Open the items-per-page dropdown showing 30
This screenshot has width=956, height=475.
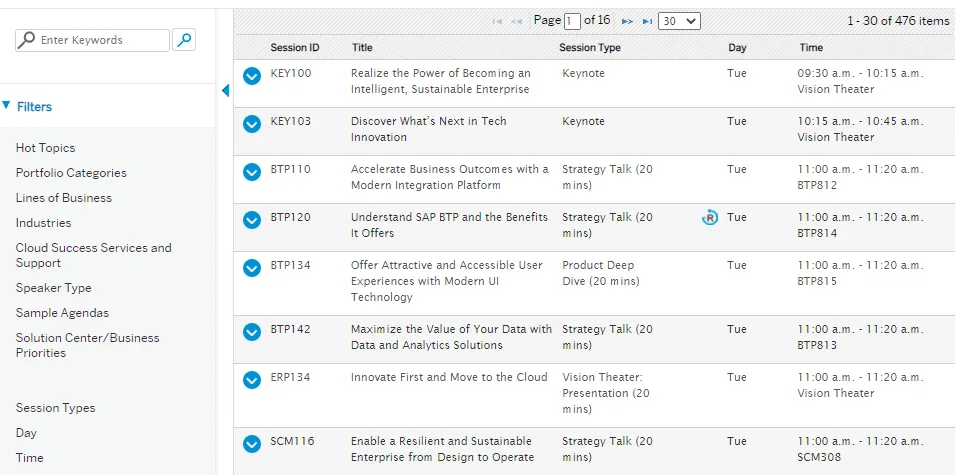[679, 21]
